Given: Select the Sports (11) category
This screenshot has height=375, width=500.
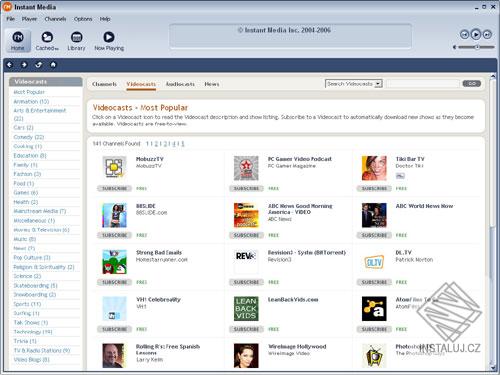Looking at the screenshot, I should (x=27, y=304).
